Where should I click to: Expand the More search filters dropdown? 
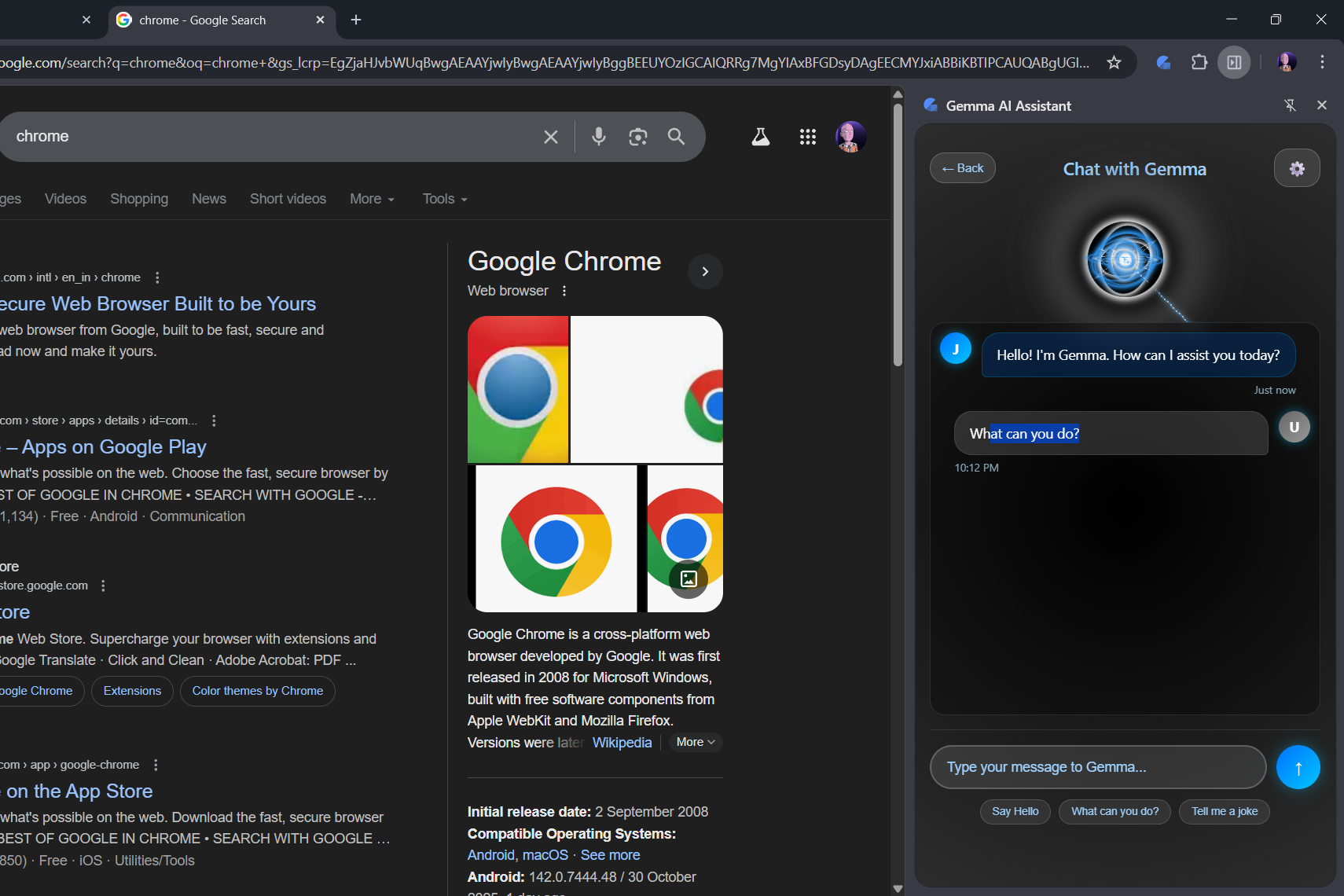(372, 199)
